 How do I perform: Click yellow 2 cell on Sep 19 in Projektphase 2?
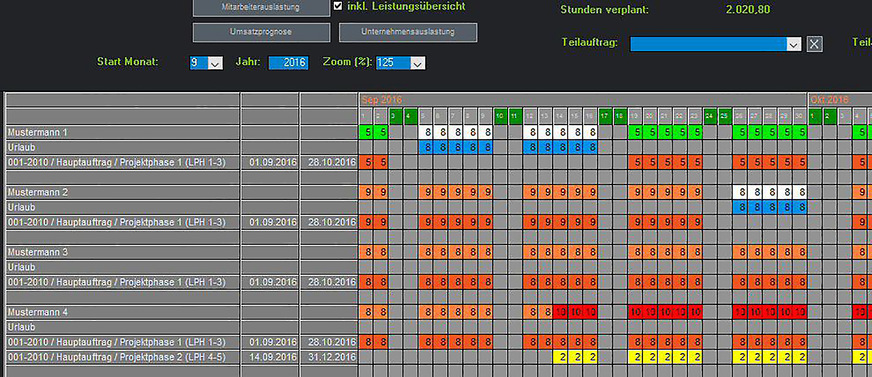point(636,357)
